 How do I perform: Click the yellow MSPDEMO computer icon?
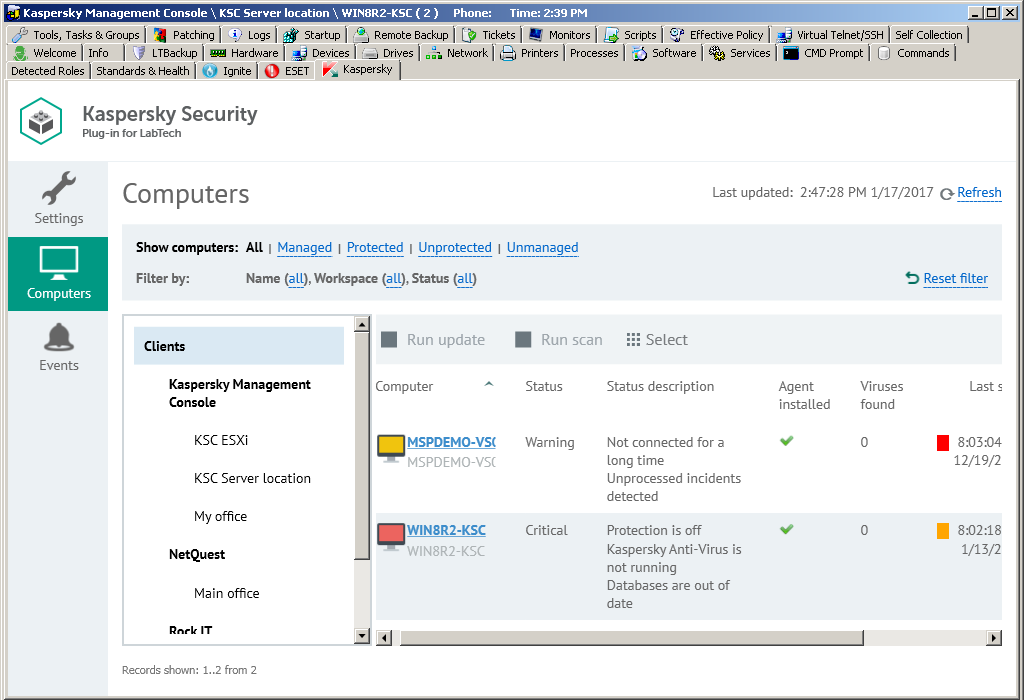coord(390,447)
